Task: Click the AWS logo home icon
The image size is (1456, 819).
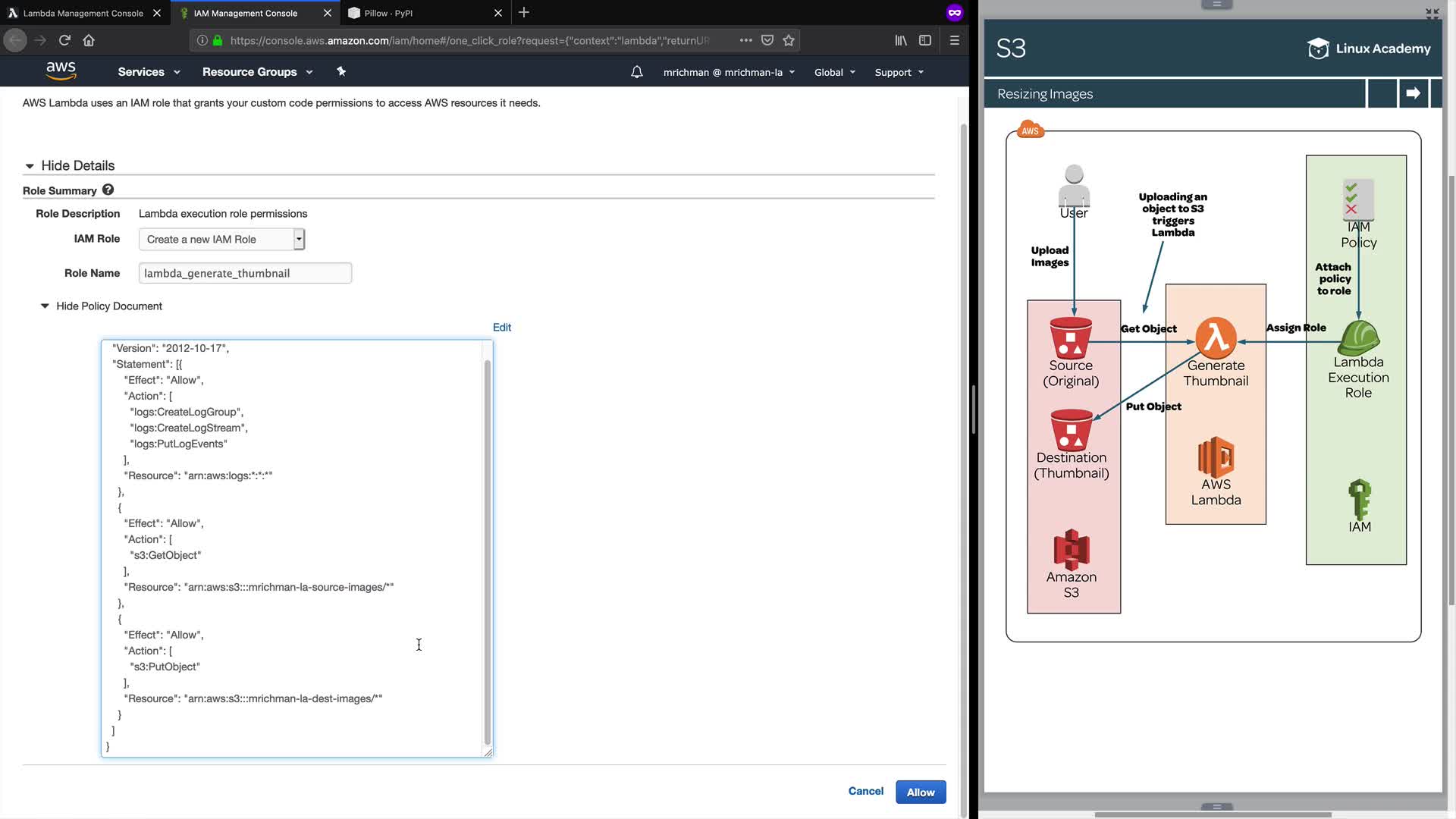Action: [61, 71]
